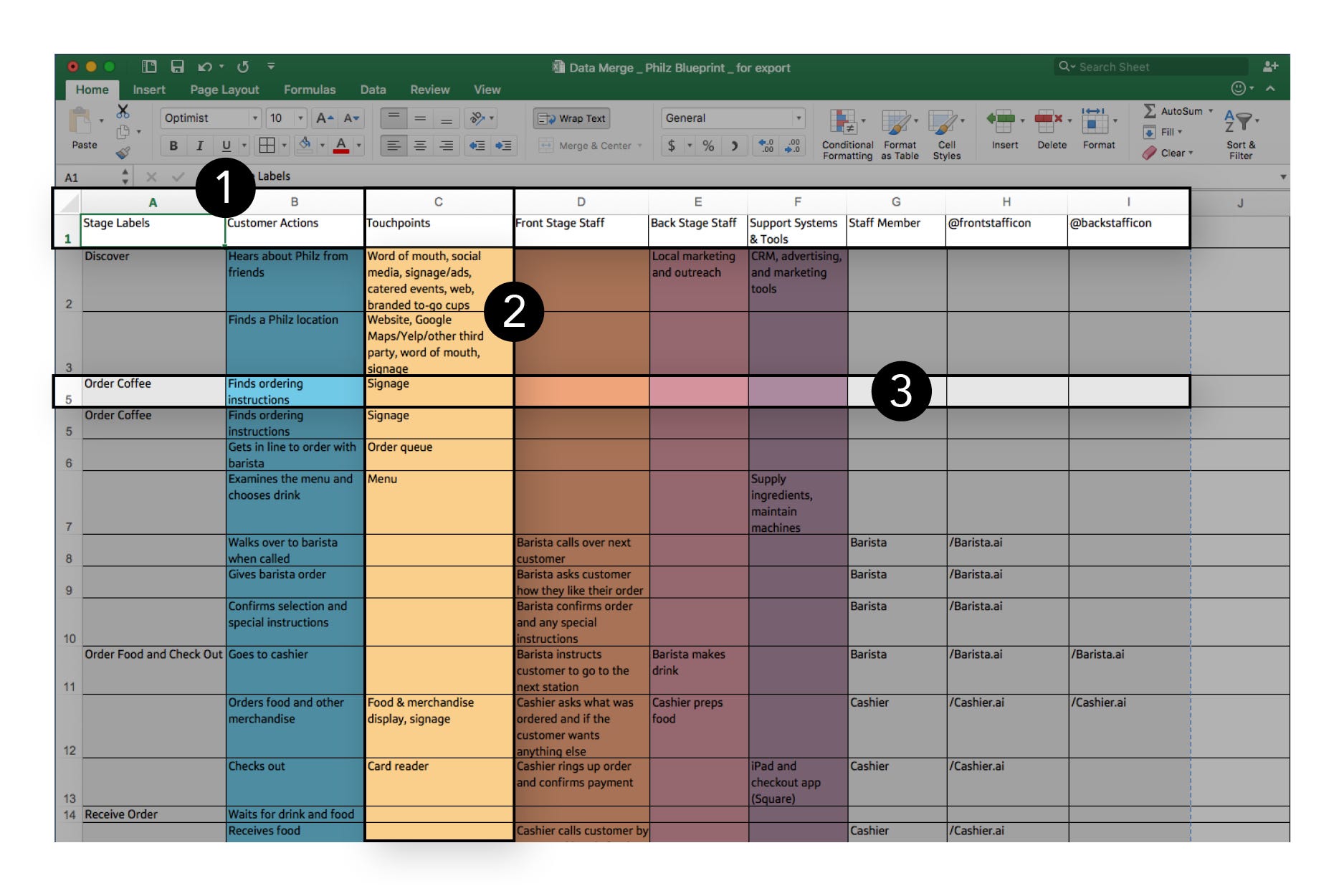Click the Increase Decimal icon
The height and width of the screenshot is (896, 1344).
click(x=766, y=146)
